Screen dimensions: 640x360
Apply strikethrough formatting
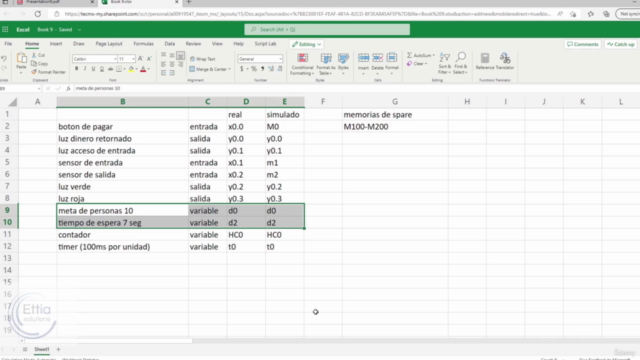coord(110,69)
